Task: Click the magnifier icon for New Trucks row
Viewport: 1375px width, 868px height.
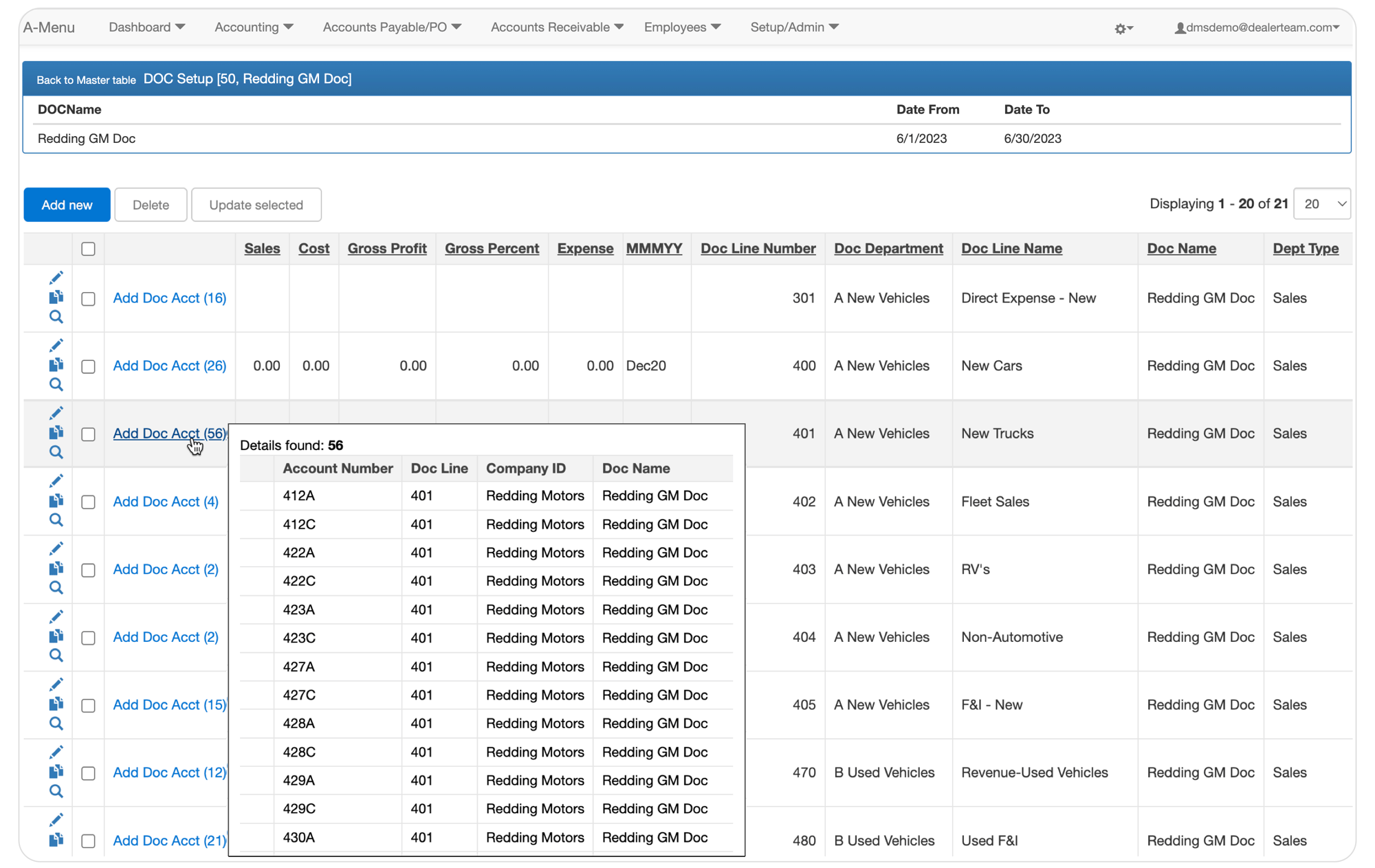Action: point(56,452)
